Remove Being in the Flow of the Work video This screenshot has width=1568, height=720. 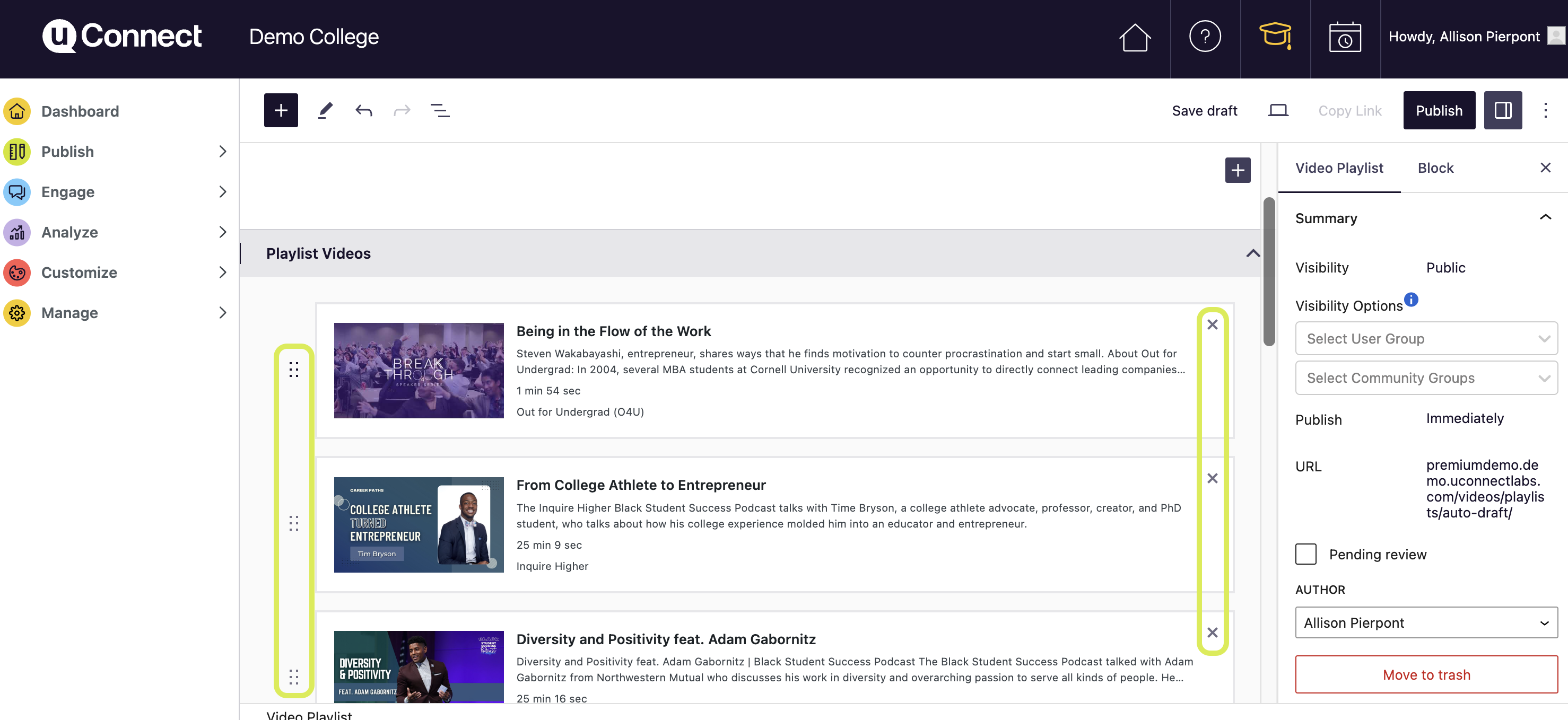pos(1212,324)
